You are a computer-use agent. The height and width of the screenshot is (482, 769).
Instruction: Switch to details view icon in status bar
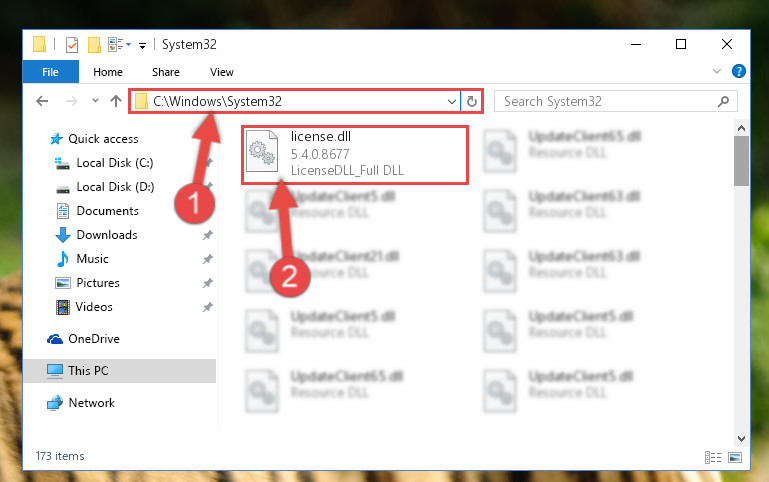[713, 457]
